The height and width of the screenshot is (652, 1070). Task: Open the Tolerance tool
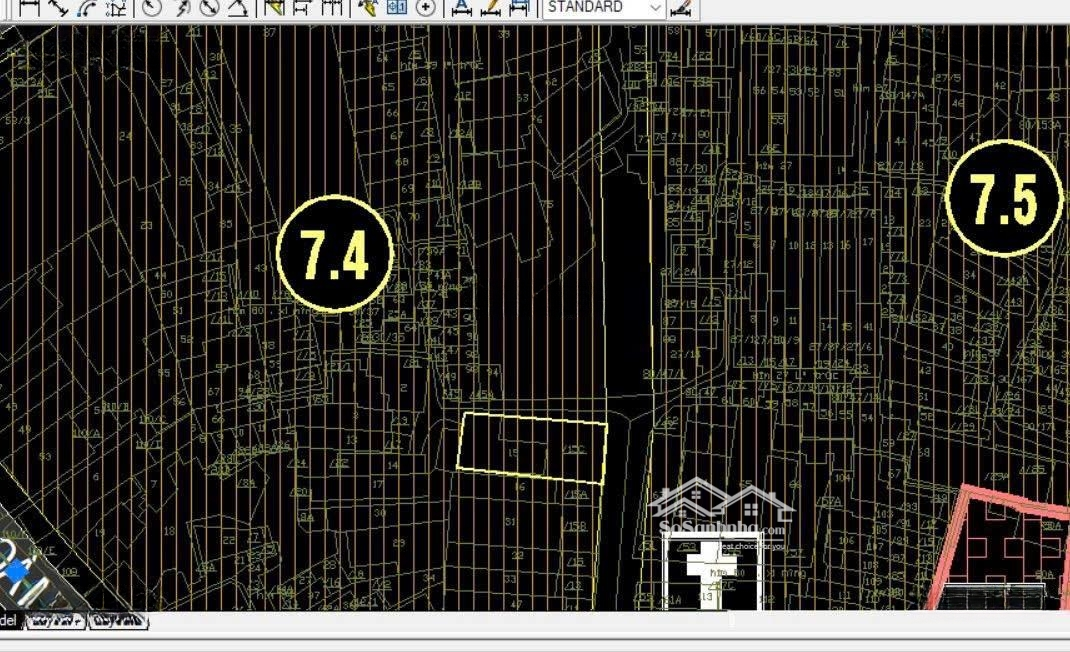pyautogui.click(x=397, y=7)
